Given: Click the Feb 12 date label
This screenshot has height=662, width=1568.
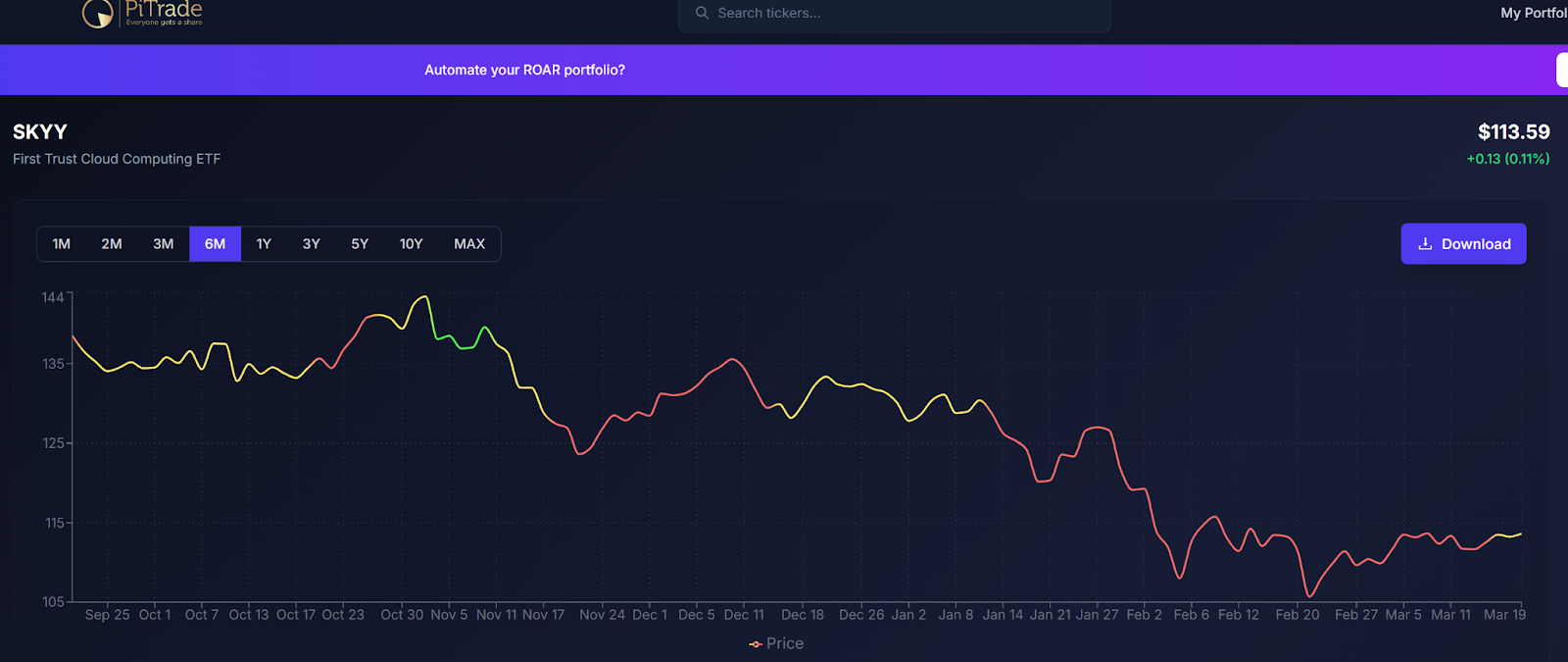Looking at the screenshot, I should pos(1239,615).
